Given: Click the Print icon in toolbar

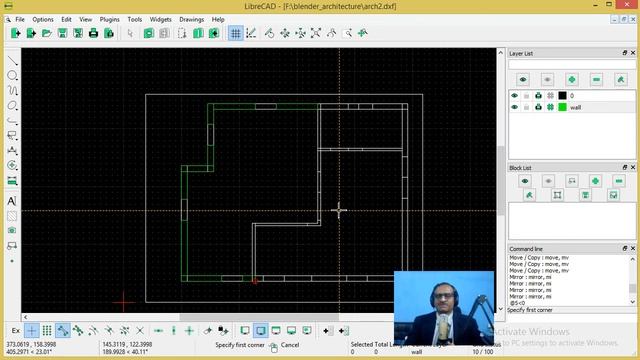Looking at the screenshot, I should (93, 33).
